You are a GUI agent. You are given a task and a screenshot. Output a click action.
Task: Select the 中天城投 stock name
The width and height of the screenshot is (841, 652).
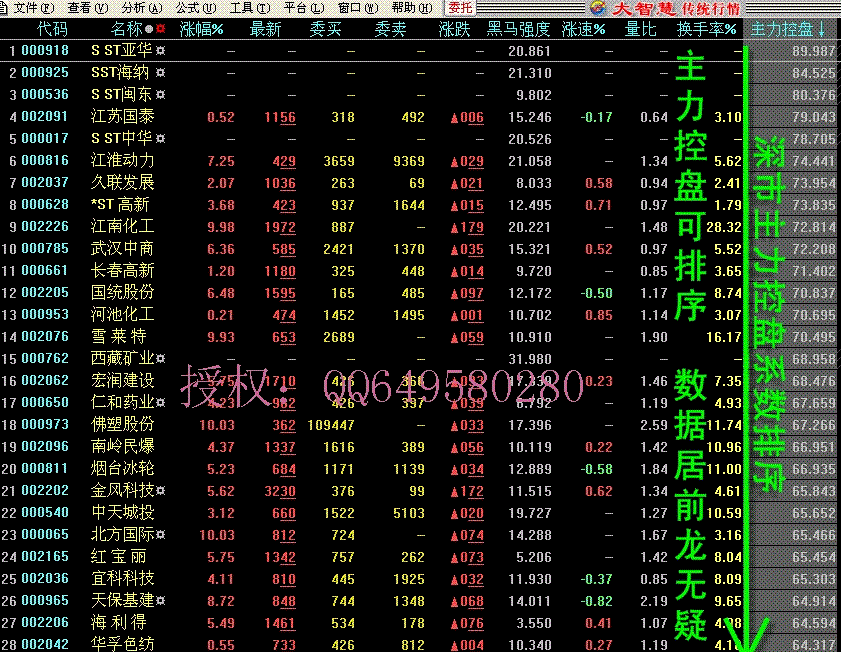click(x=122, y=512)
